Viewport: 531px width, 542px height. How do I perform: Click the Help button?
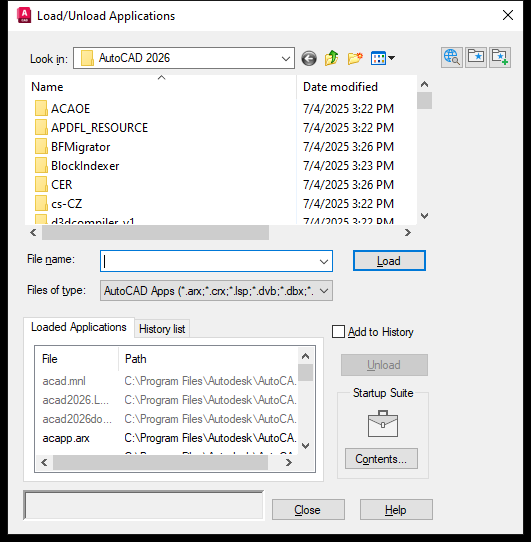coord(396,510)
